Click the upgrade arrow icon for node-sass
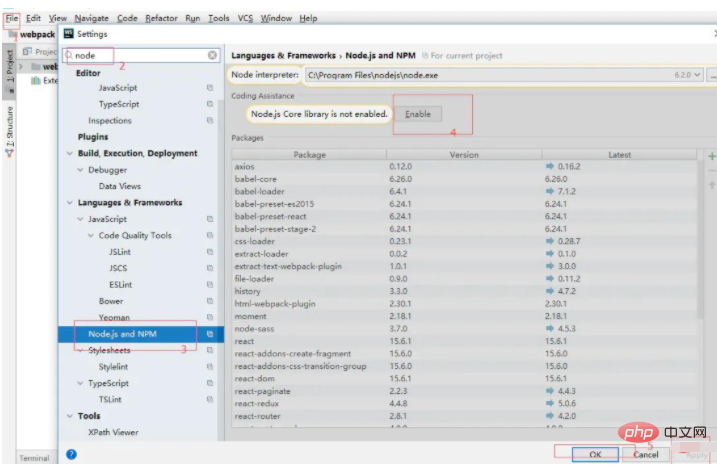717x465 pixels. (x=550, y=328)
